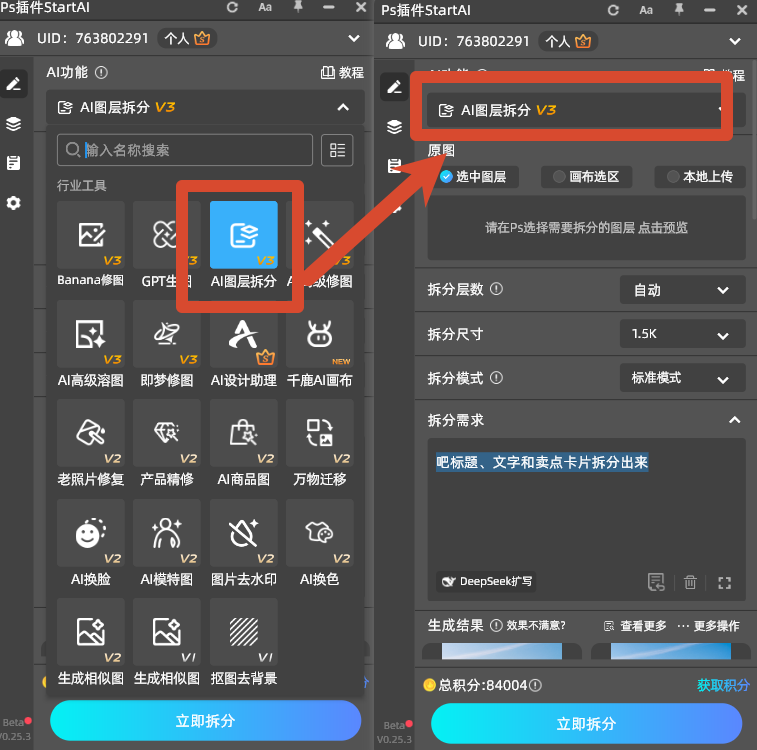Open AI换色 tool

(x=320, y=543)
